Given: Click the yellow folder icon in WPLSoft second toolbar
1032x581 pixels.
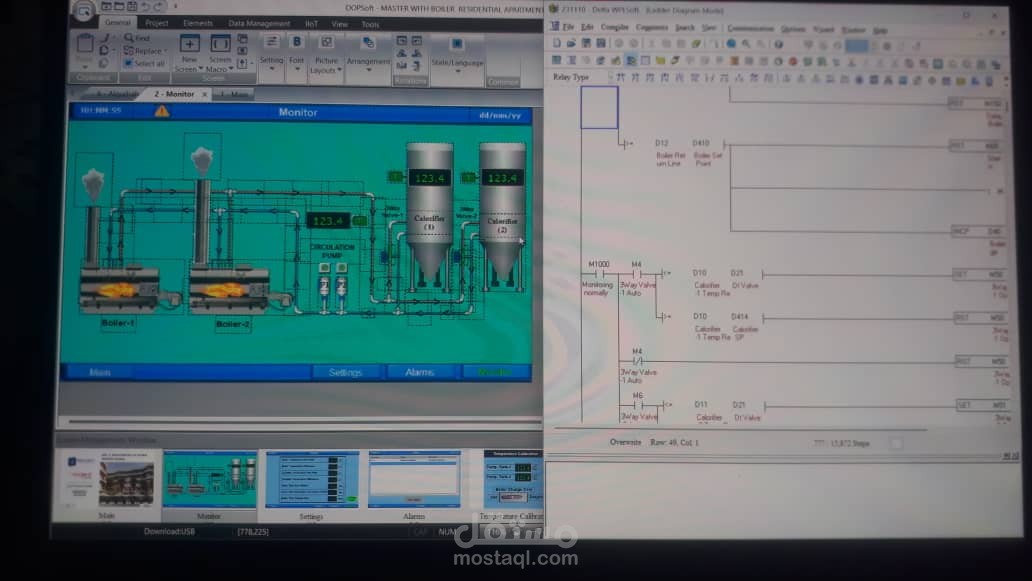Looking at the screenshot, I should tap(660, 61).
